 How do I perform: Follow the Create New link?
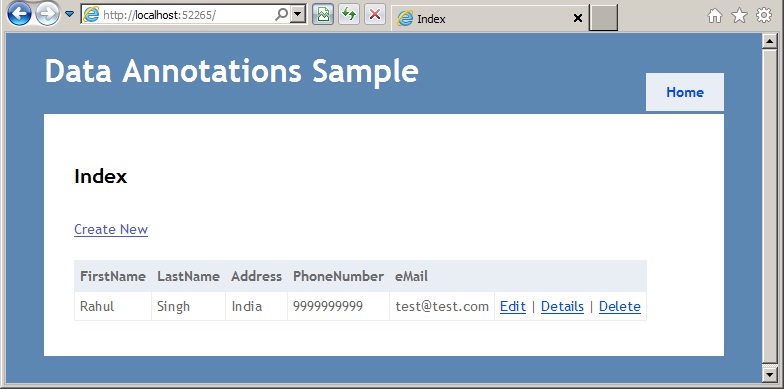point(111,229)
